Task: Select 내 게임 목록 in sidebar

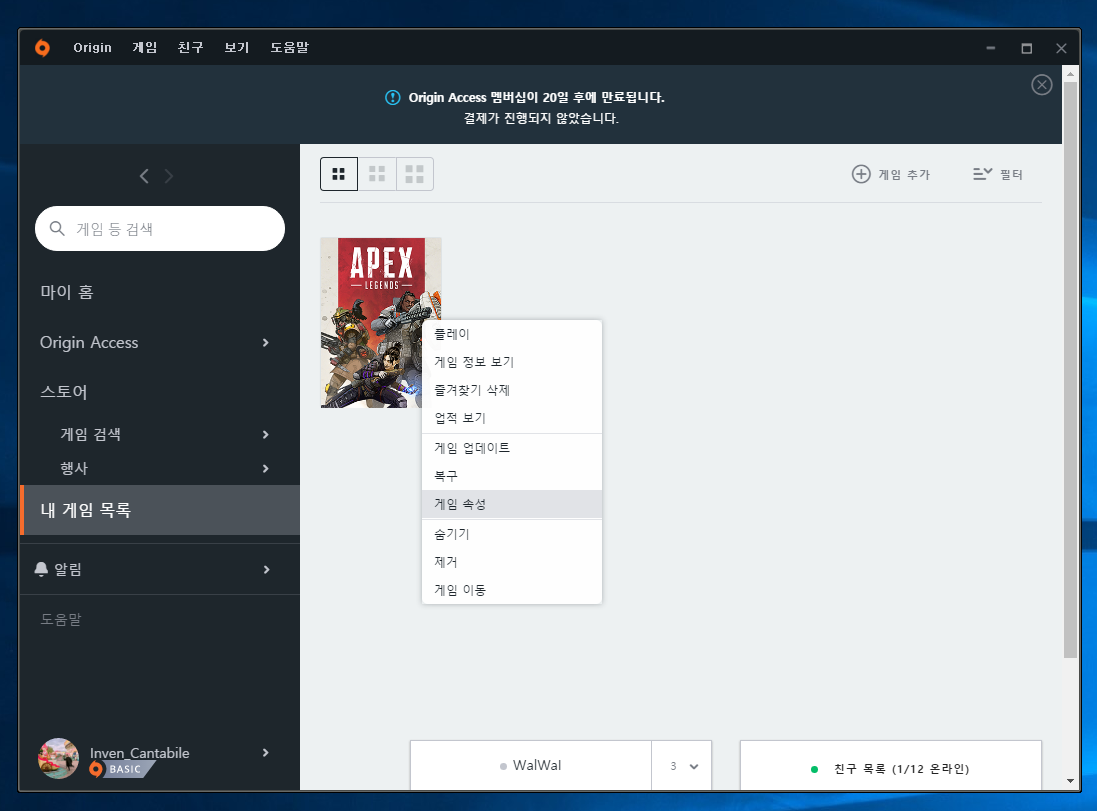Action: pyautogui.click(x=160, y=510)
